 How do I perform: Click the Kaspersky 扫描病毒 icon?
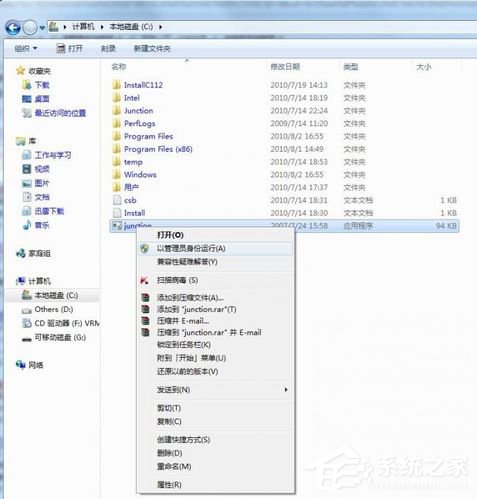coord(145,280)
